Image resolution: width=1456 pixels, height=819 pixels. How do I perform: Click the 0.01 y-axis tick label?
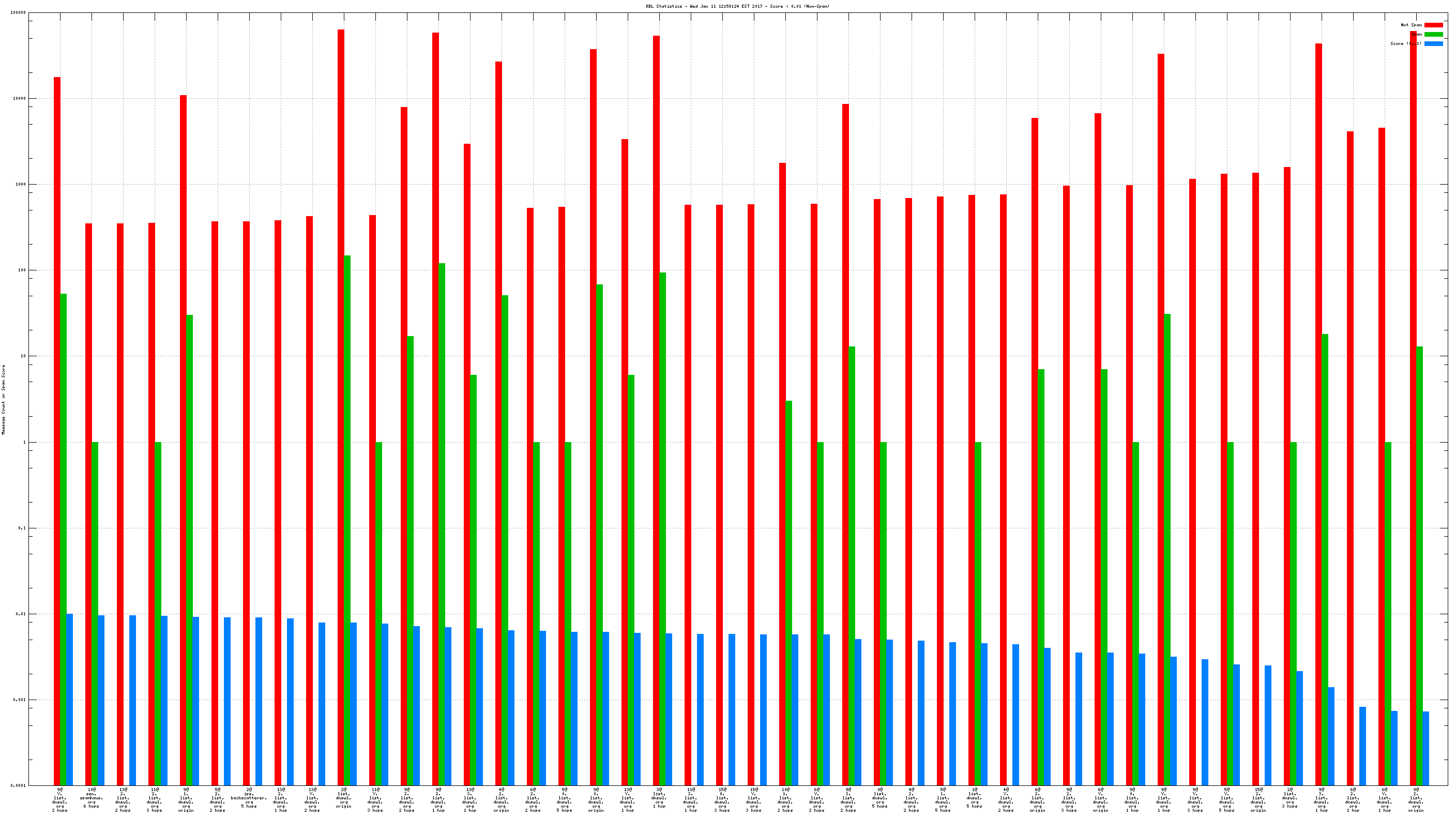(21, 614)
